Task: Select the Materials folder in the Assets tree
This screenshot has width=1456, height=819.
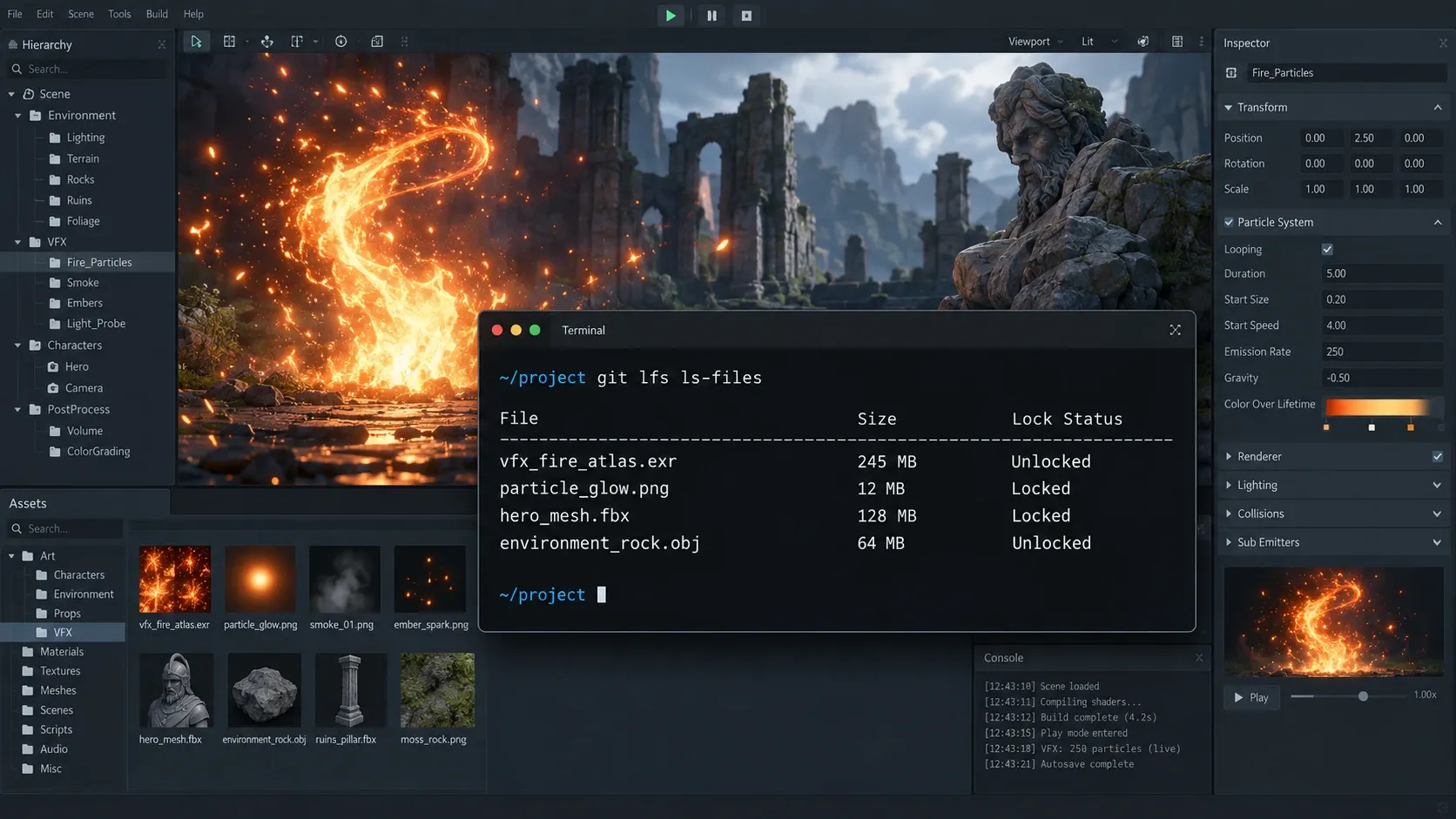Action: (x=62, y=653)
